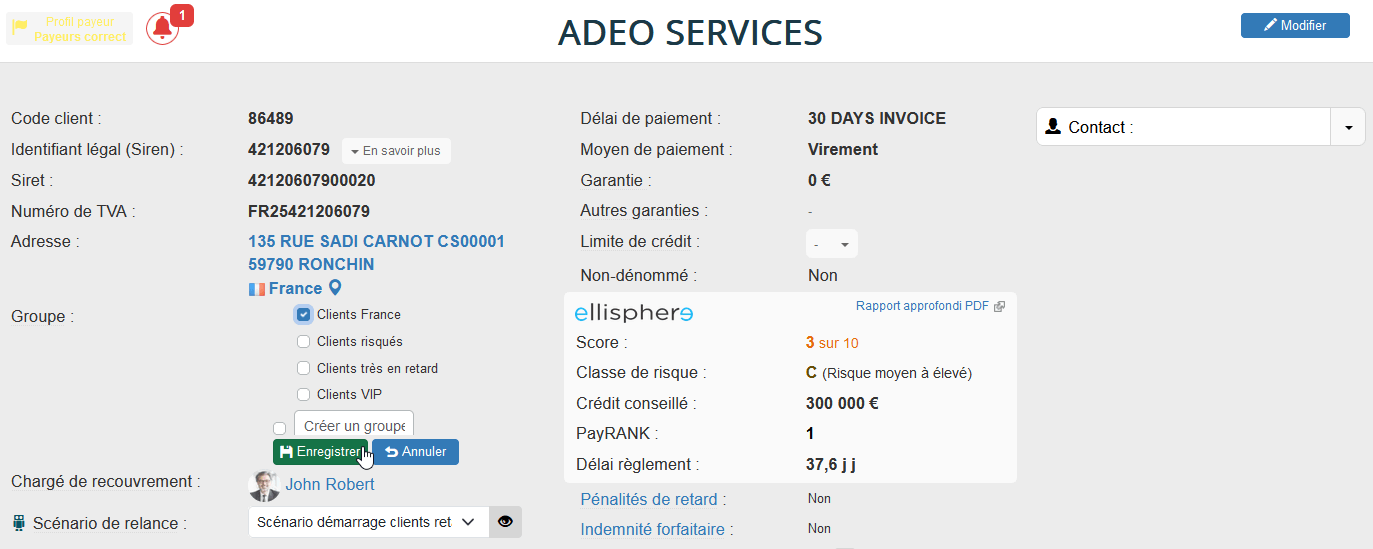Click the Ellisphere logo
The height and width of the screenshot is (549, 1373).
(x=634, y=313)
